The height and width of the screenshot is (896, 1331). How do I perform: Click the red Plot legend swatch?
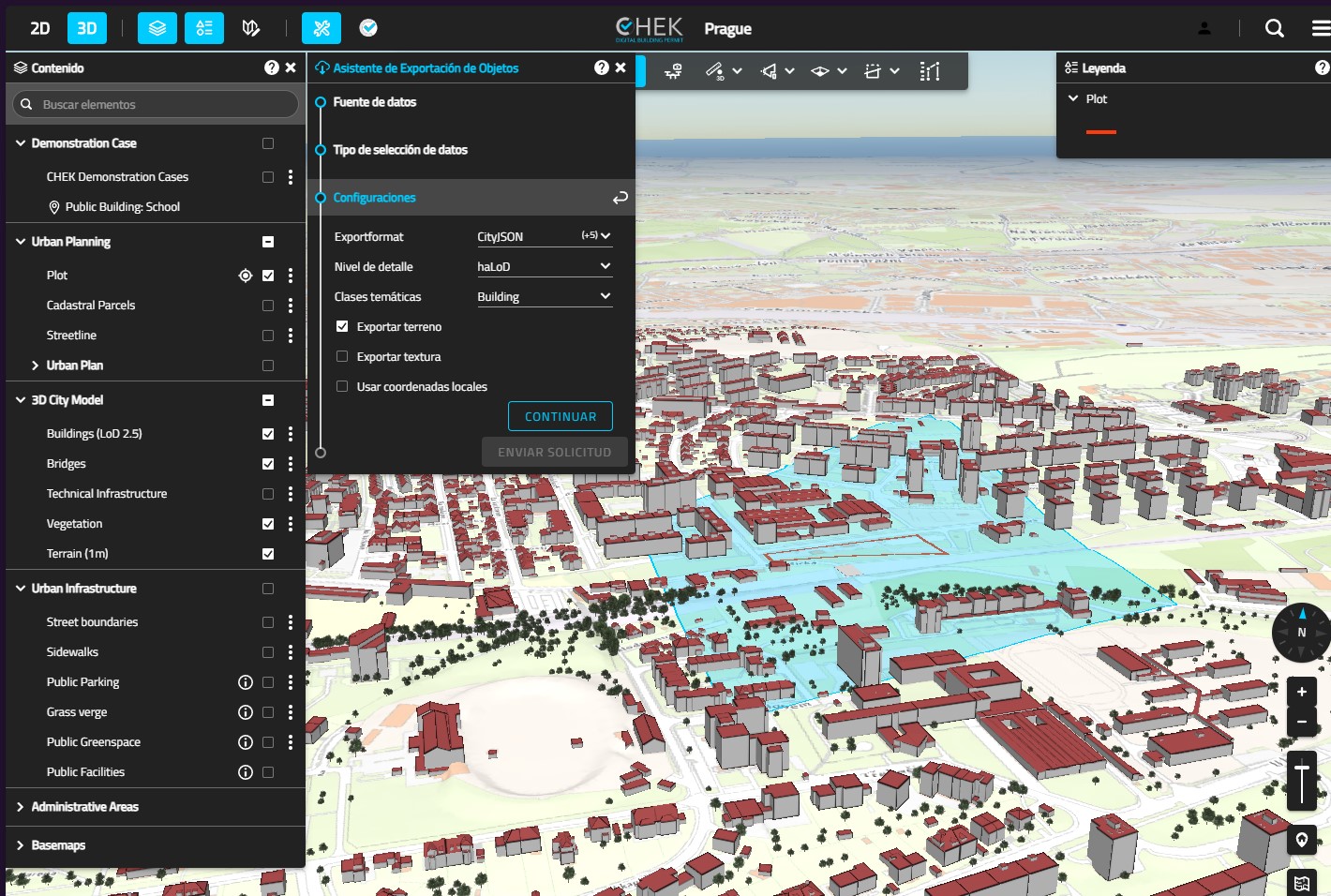[1100, 132]
